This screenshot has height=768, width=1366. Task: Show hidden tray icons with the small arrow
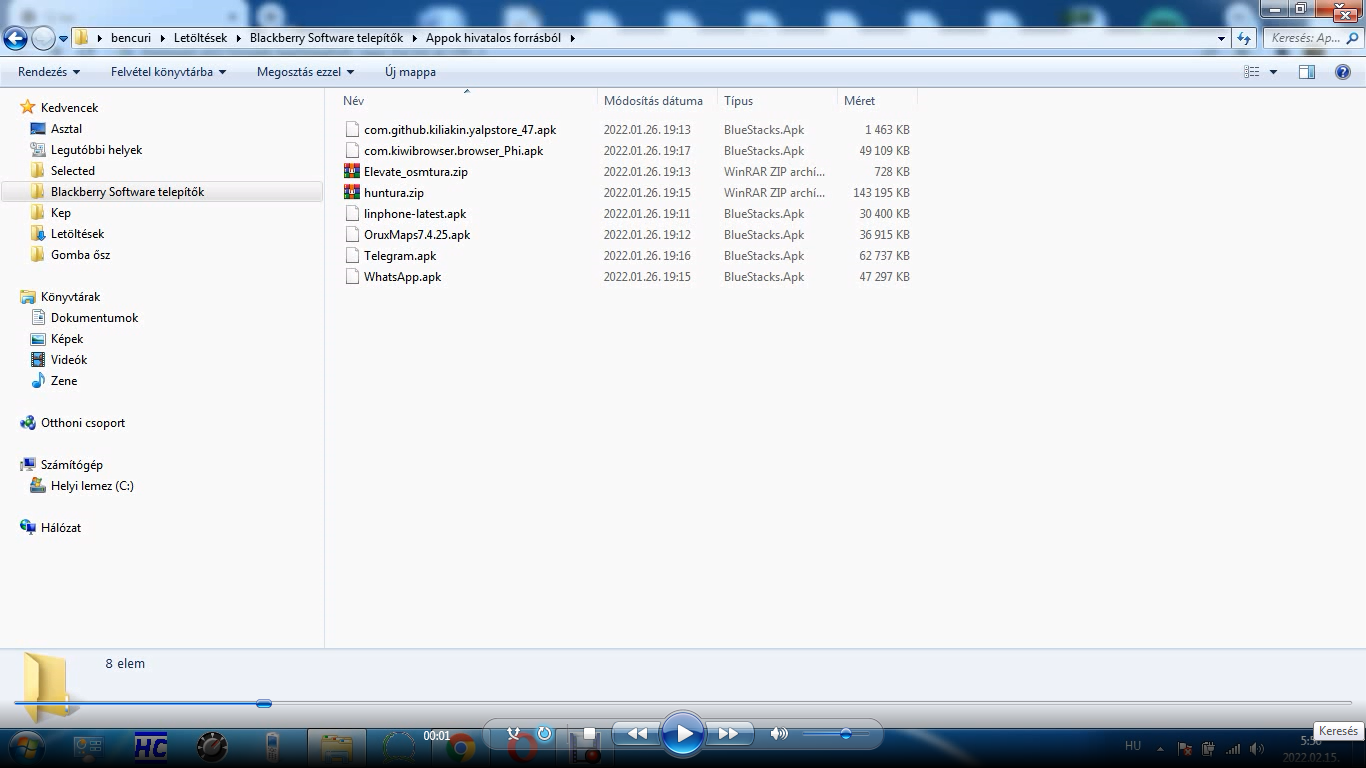[1162, 748]
